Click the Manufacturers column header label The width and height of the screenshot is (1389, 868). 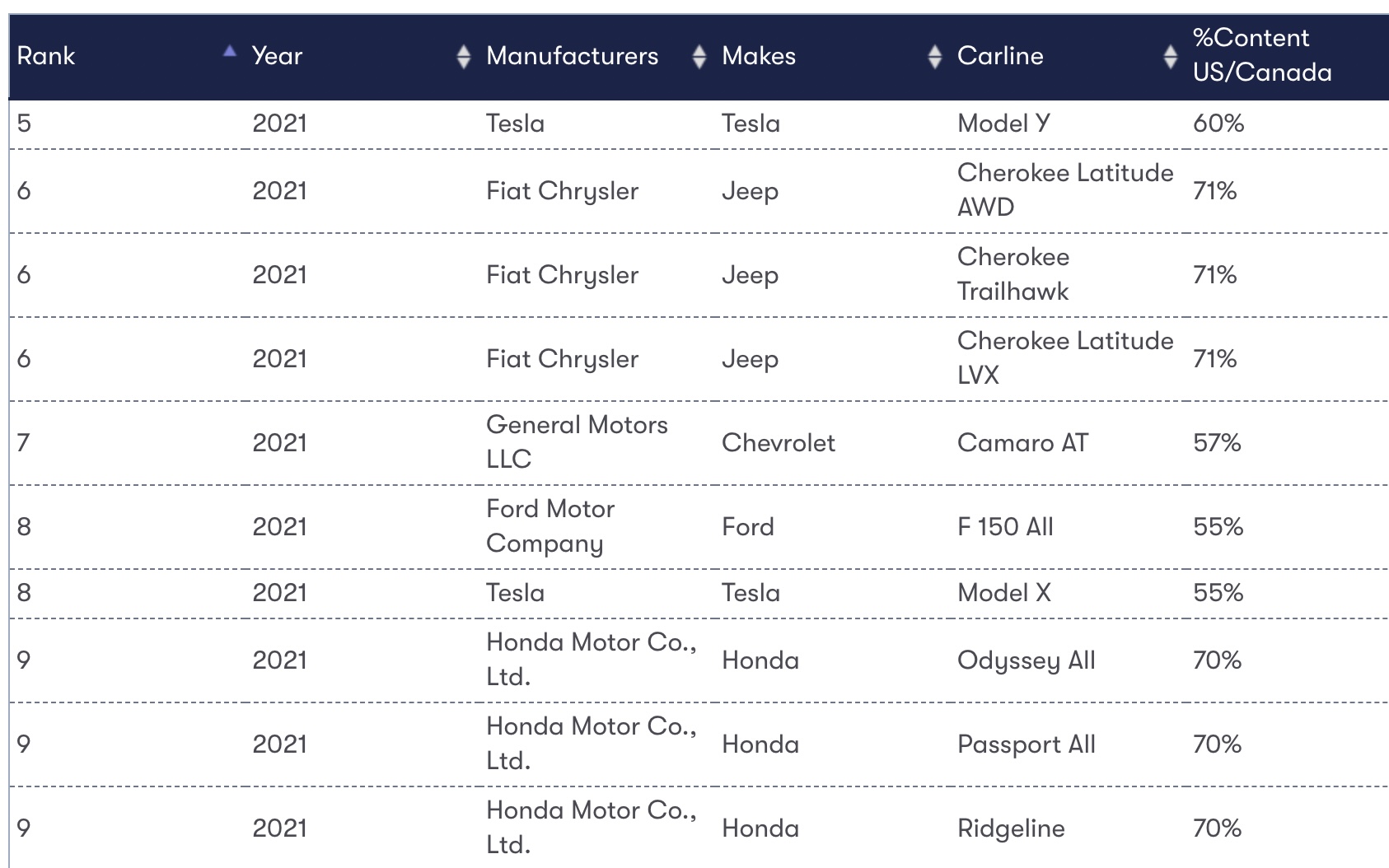[x=572, y=56]
